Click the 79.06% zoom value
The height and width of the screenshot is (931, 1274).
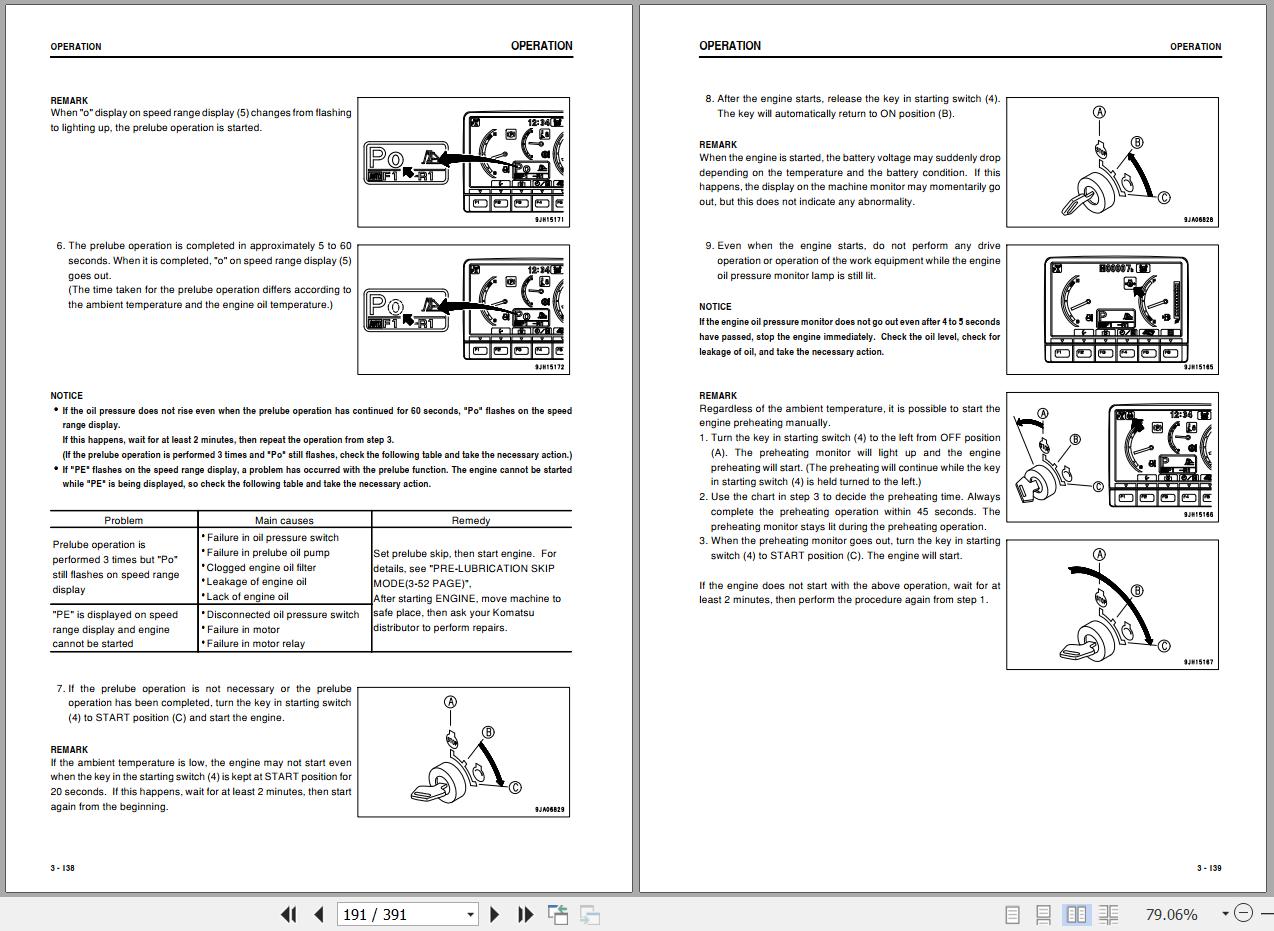(1171, 914)
